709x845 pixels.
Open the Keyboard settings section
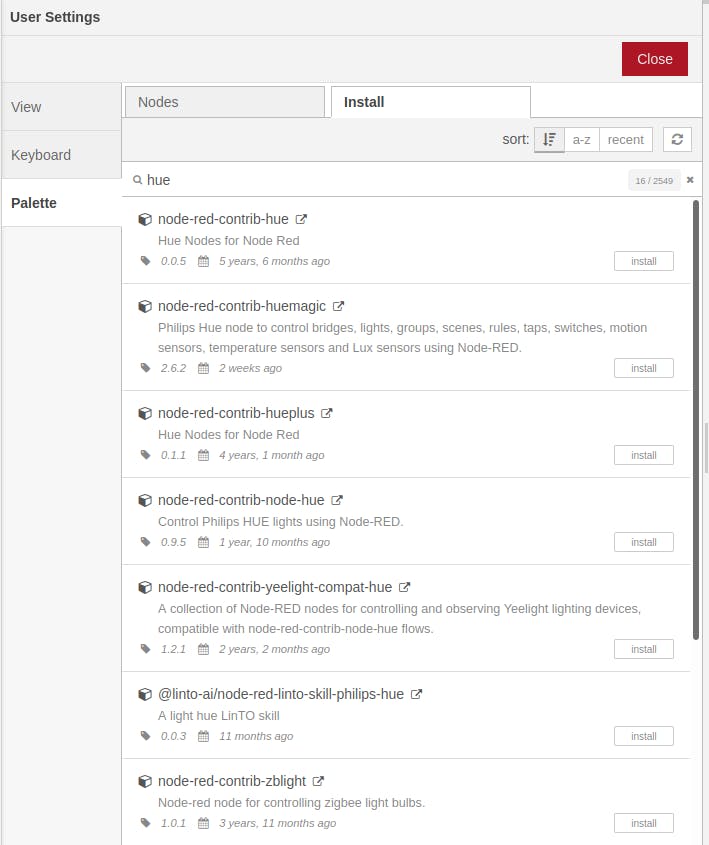point(61,155)
